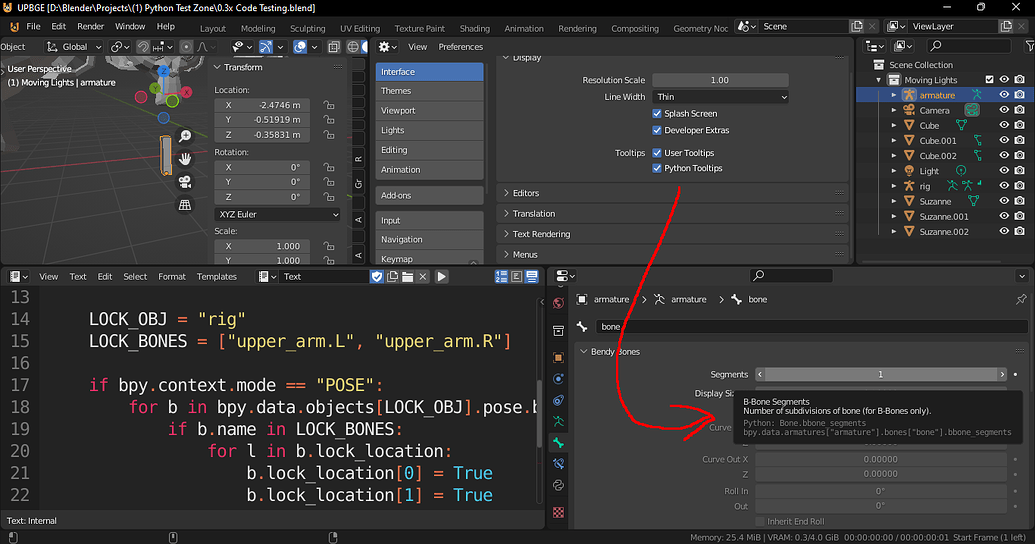The image size is (1035, 544).
Task: Open the Templates menu in the text editor
Action: click(x=217, y=277)
